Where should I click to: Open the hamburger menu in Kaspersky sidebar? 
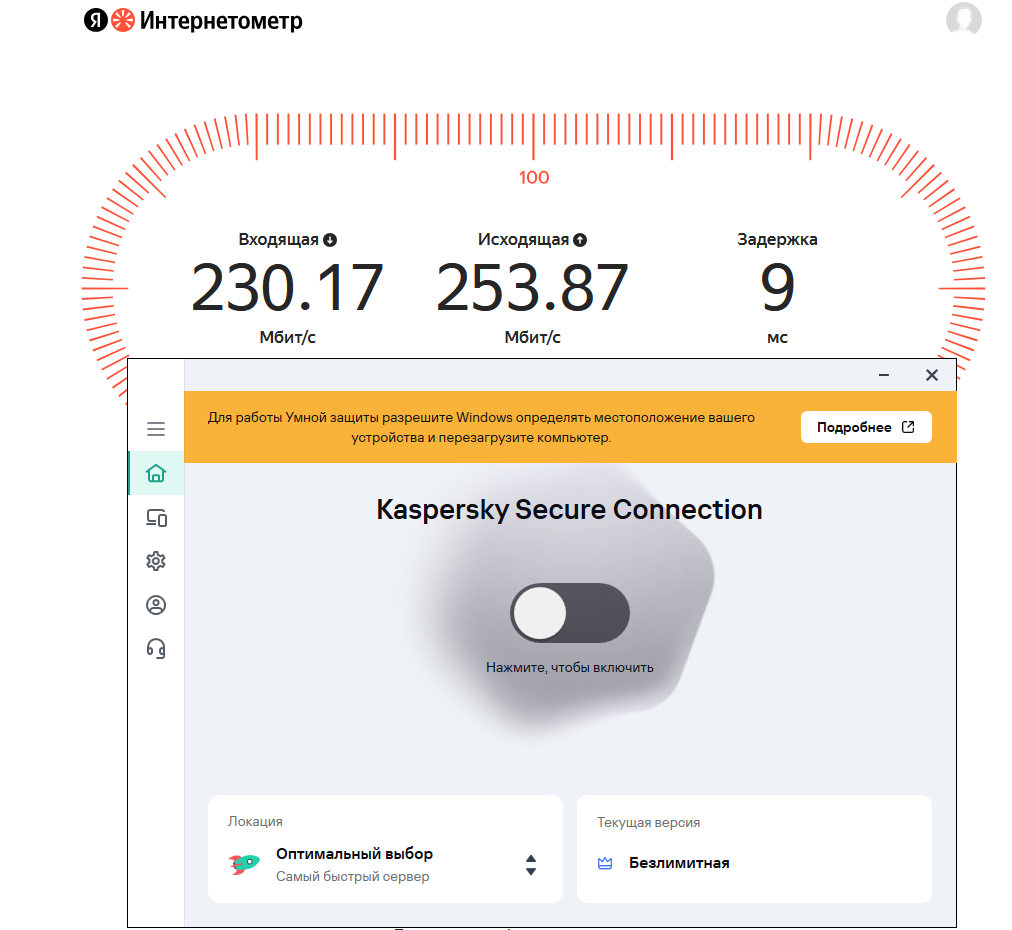pyautogui.click(x=156, y=429)
